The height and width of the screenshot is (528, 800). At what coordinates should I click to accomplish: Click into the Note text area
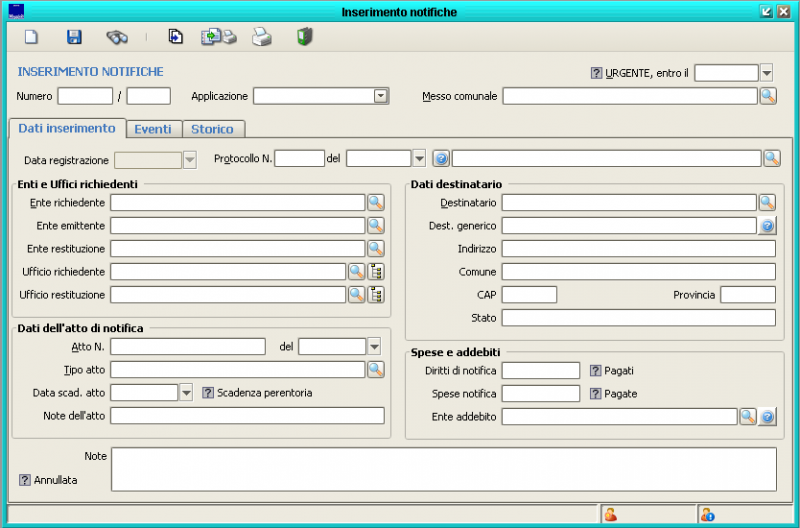coord(443,468)
